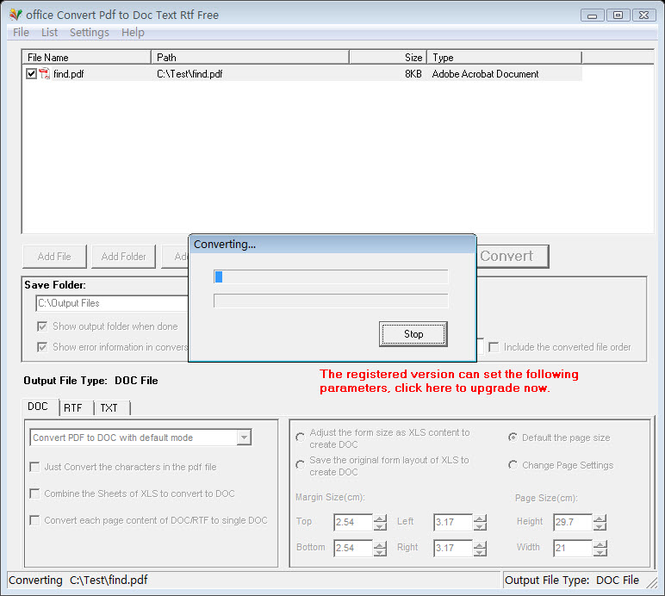Screen dimensions: 665x596
Task: Open the Help menu
Action: [x=133, y=32]
